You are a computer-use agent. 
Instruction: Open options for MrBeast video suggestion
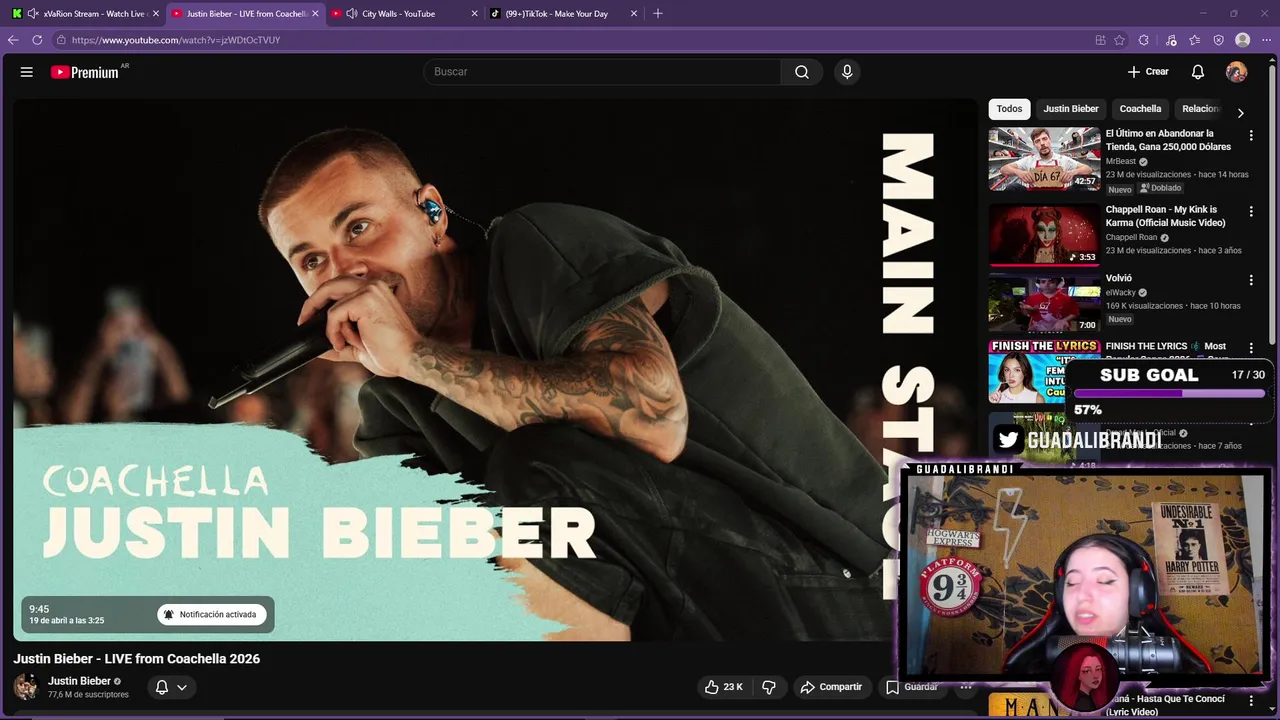[x=1250, y=135]
